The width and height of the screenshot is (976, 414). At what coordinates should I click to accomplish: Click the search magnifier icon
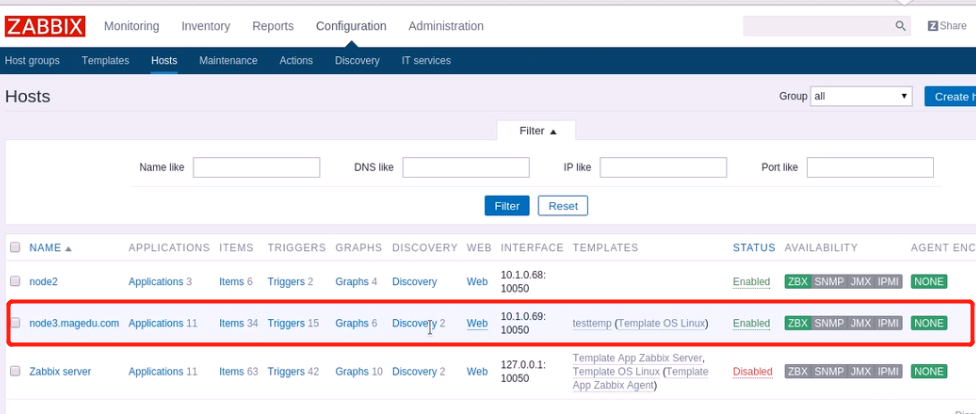coord(900,26)
